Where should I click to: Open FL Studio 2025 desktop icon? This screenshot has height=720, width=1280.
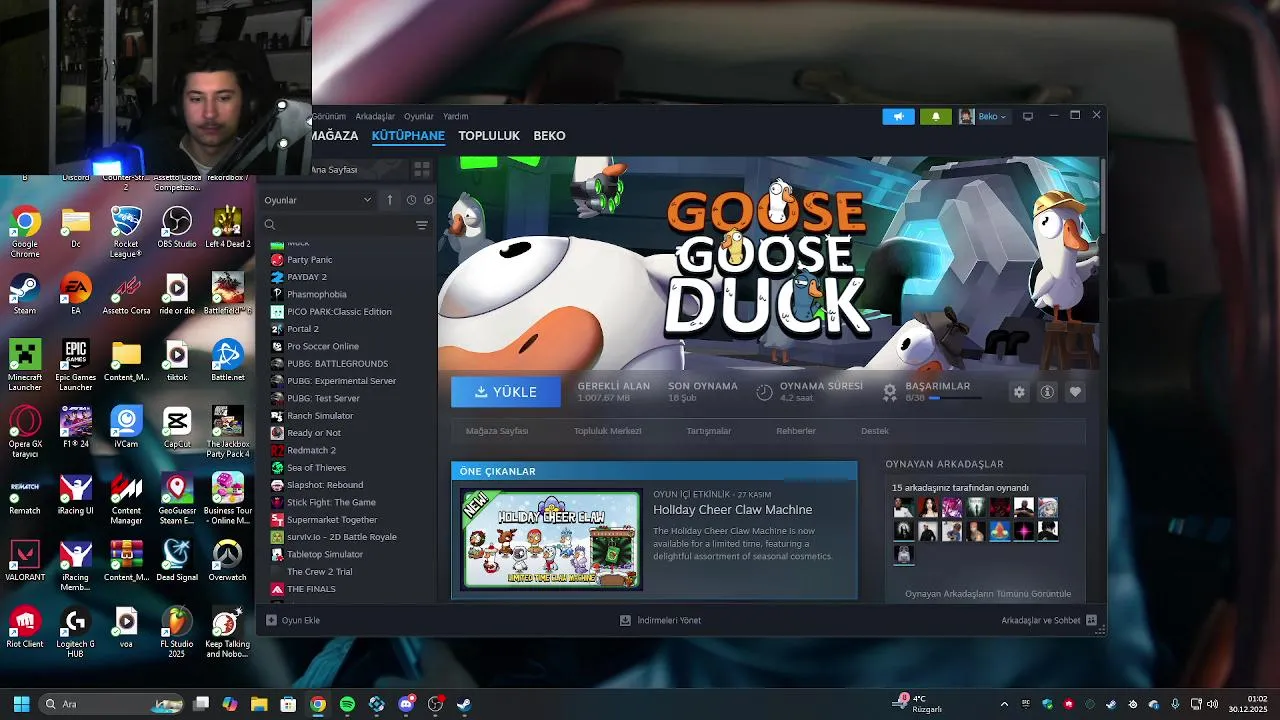[x=177, y=632]
